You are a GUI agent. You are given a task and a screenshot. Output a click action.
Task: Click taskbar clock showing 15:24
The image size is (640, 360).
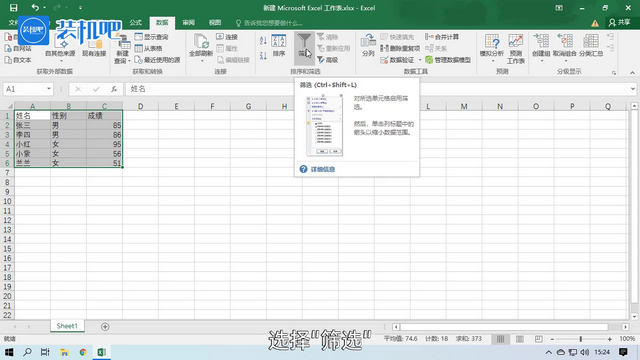point(602,352)
